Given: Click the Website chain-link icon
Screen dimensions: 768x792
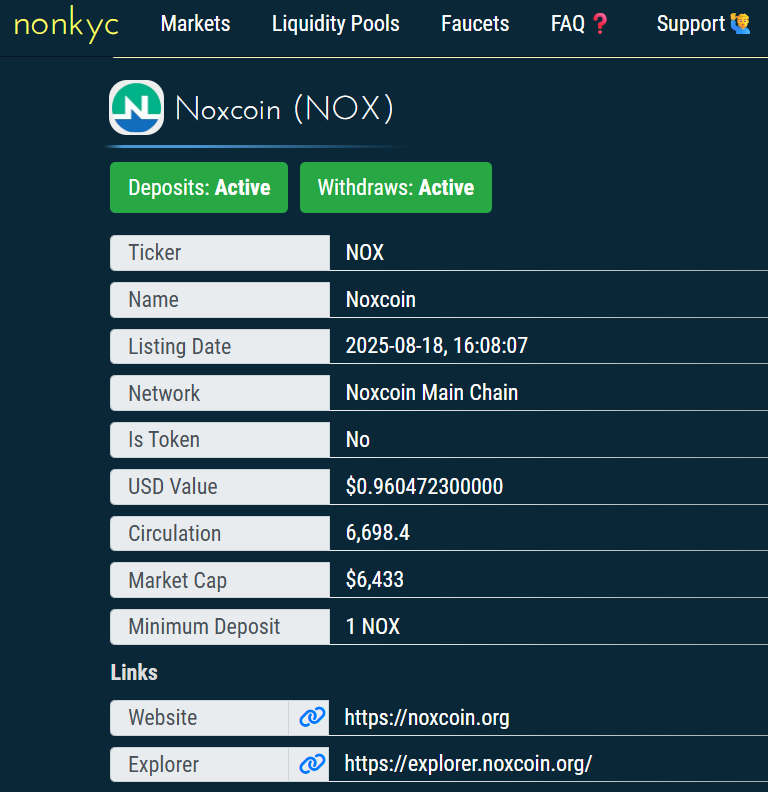Looking at the screenshot, I should pyautogui.click(x=312, y=717).
